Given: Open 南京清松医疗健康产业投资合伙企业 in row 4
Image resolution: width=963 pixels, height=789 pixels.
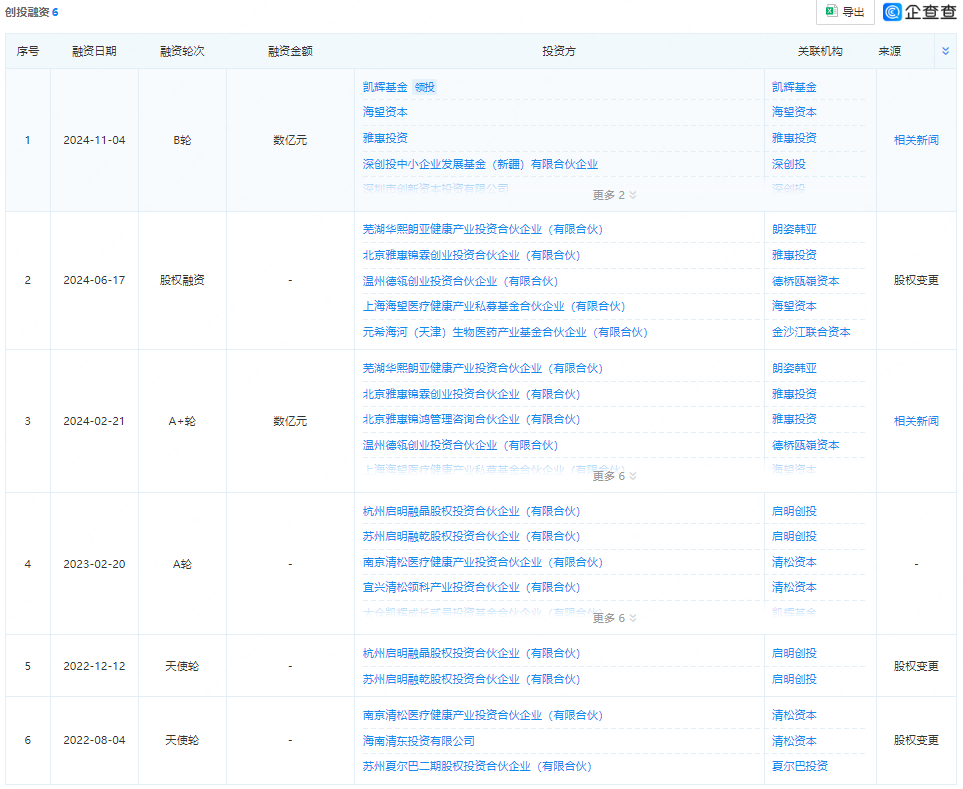Looking at the screenshot, I should pos(483,562).
